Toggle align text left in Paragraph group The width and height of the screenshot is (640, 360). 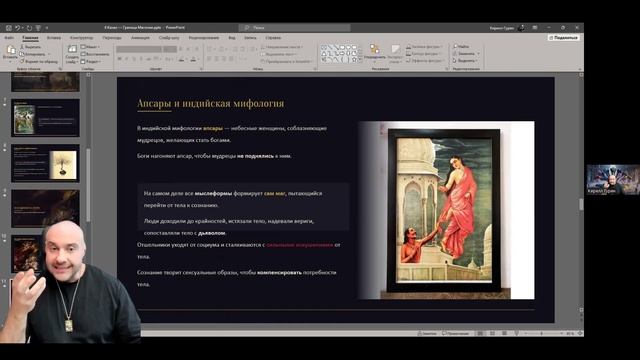point(209,59)
